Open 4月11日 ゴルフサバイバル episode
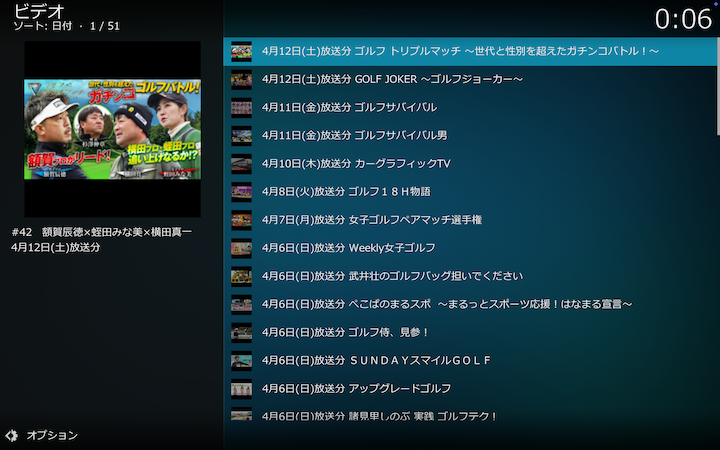720x450 pixels. pyautogui.click(x=349, y=107)
